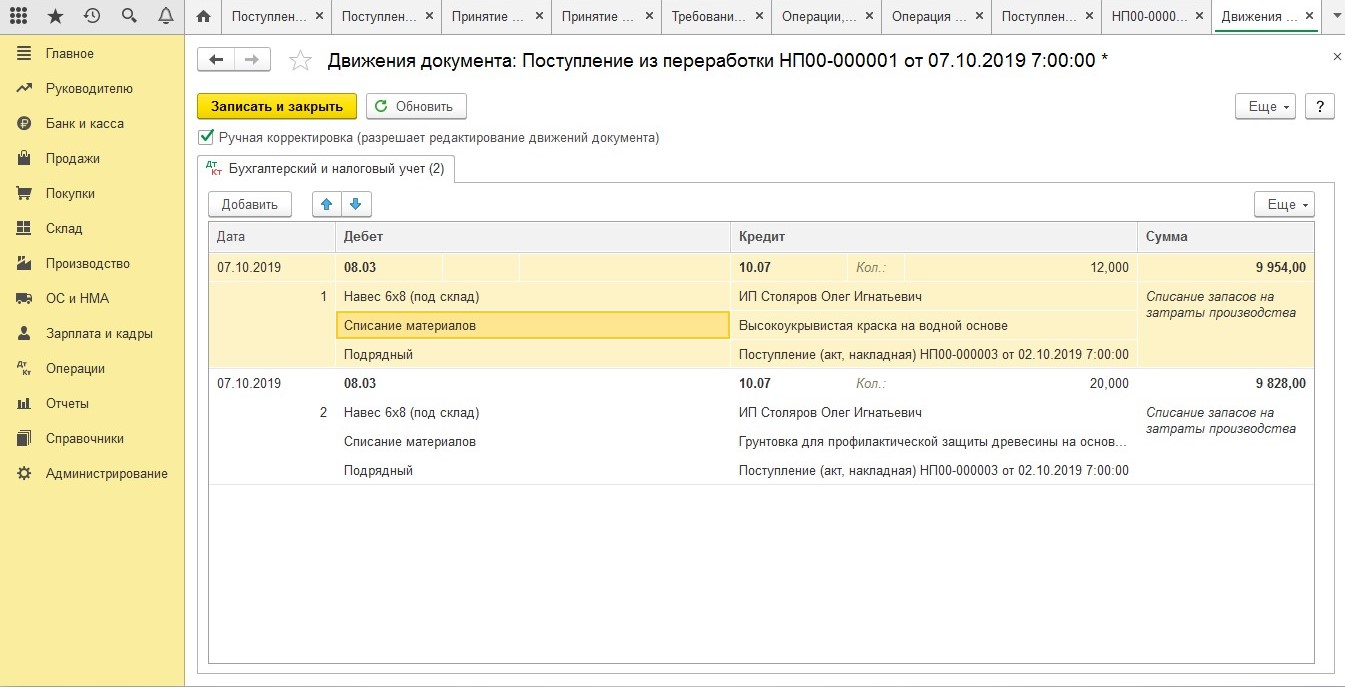Click the Записать и закрыть button
Viewport: 1345px width, 687px height.
[x=277, y=107]
